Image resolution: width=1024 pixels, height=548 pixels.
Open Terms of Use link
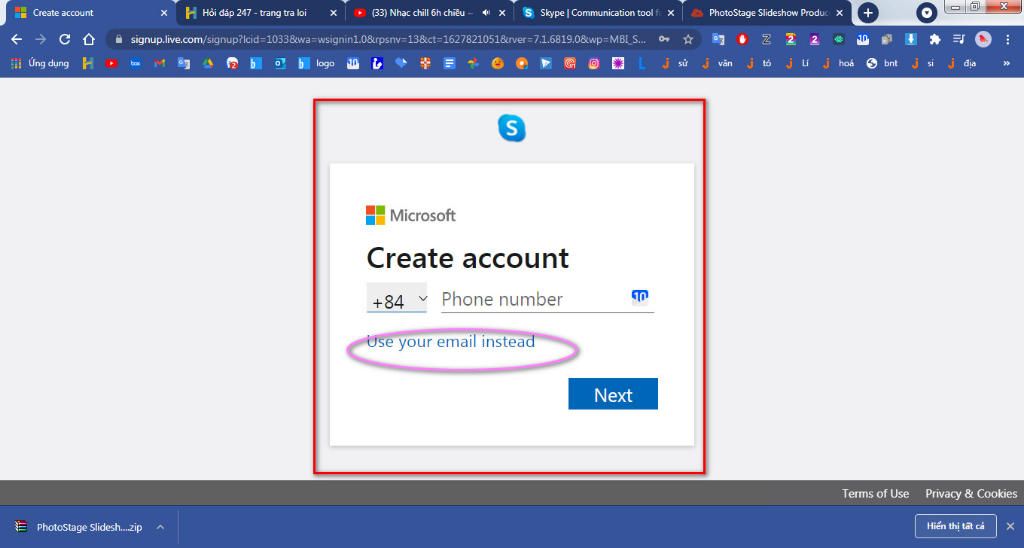coord(874,494)
